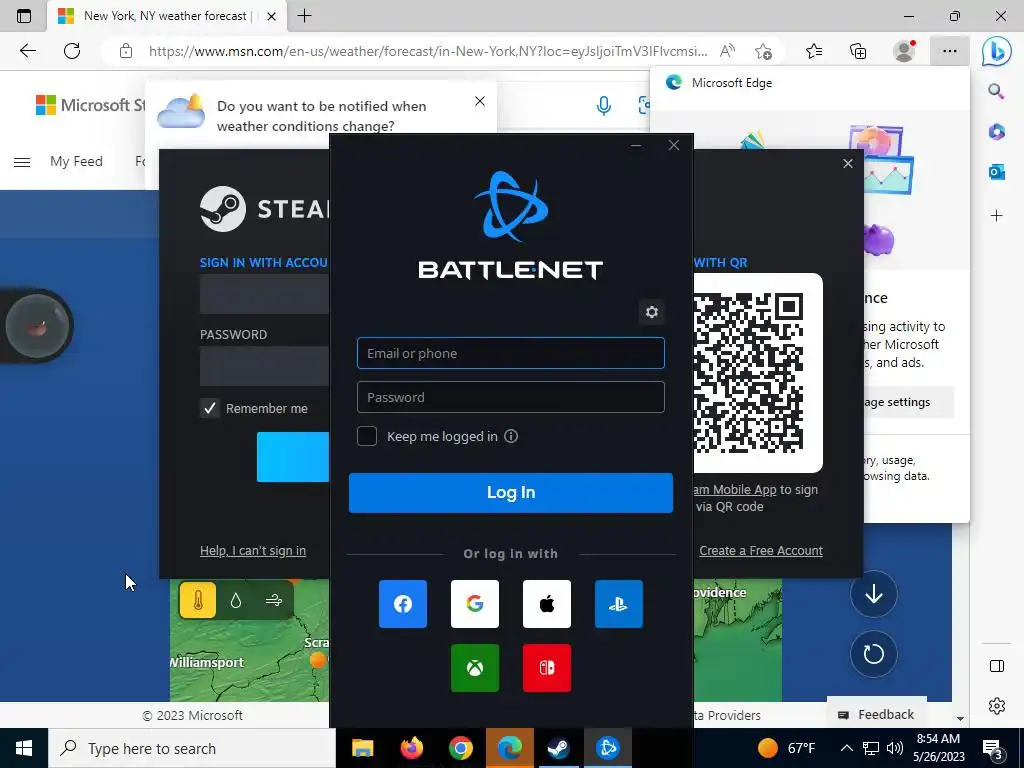Refresh the Edge page
This screenshot has height=768, width=1024.
[x=72, y=51]
